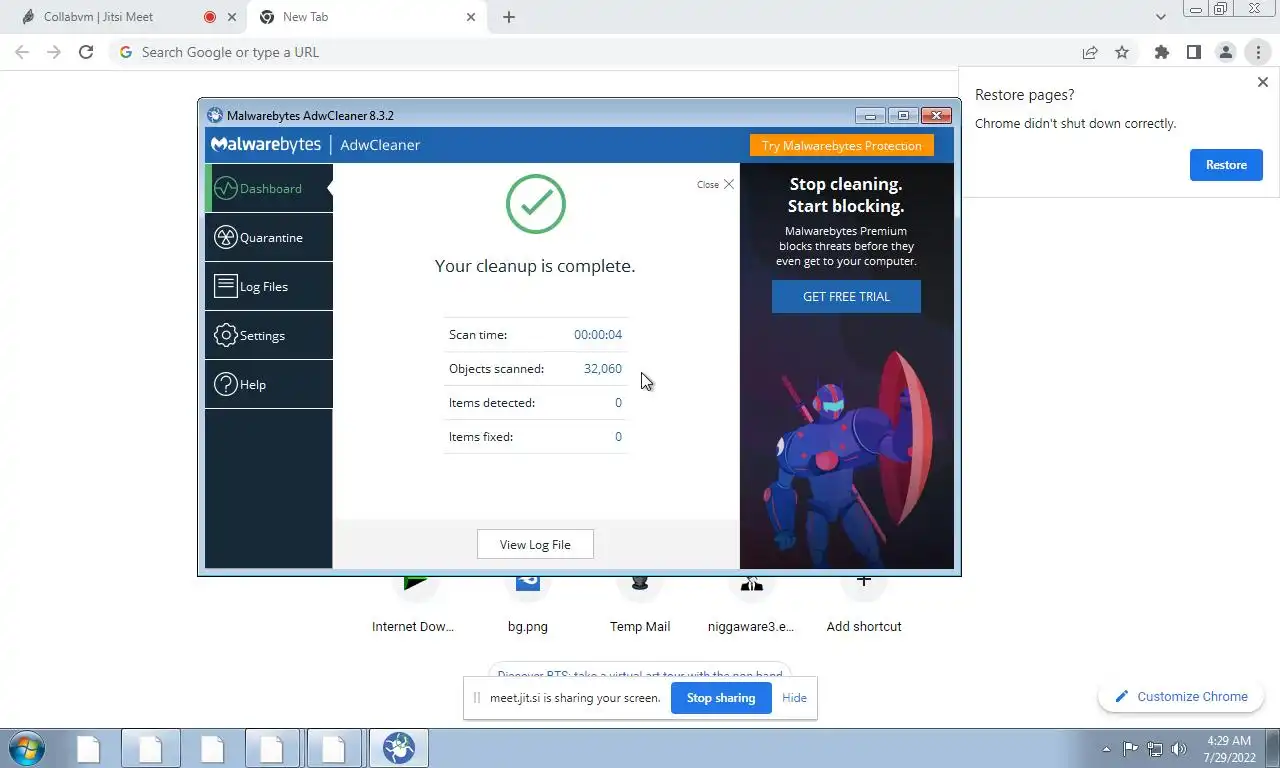Click the volume speaker tray icon
The height and width of the screenshot is (768, 1280).
click(1179, 748)
